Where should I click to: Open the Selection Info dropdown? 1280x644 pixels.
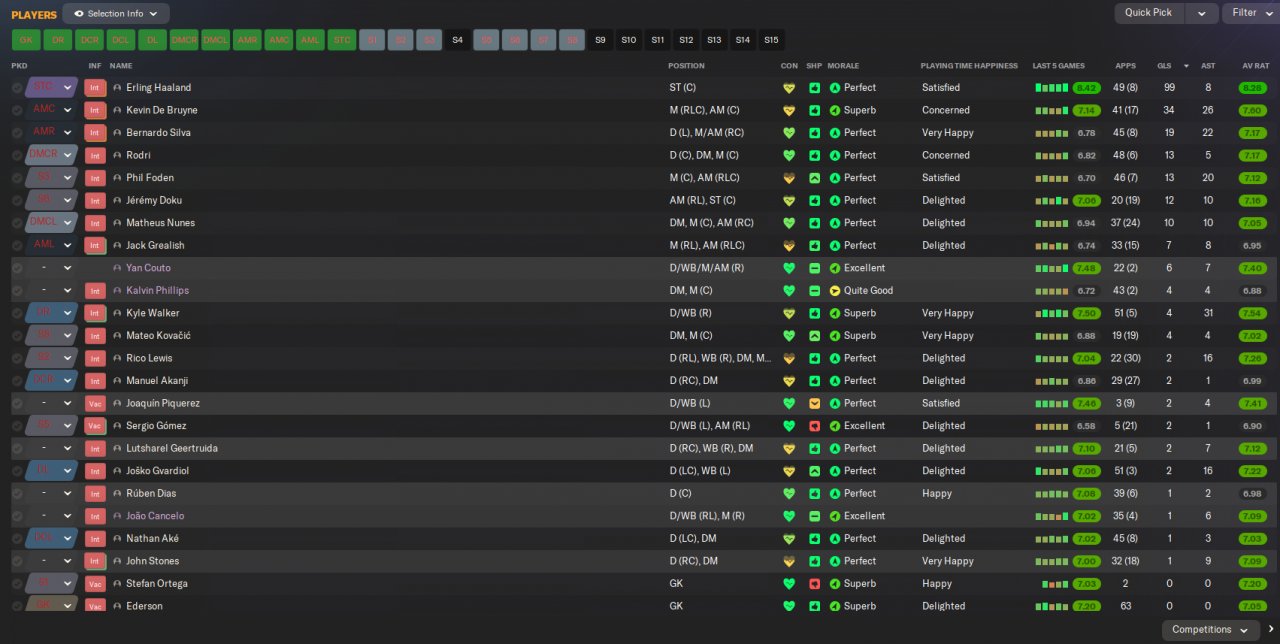click(x=116, y=14)
